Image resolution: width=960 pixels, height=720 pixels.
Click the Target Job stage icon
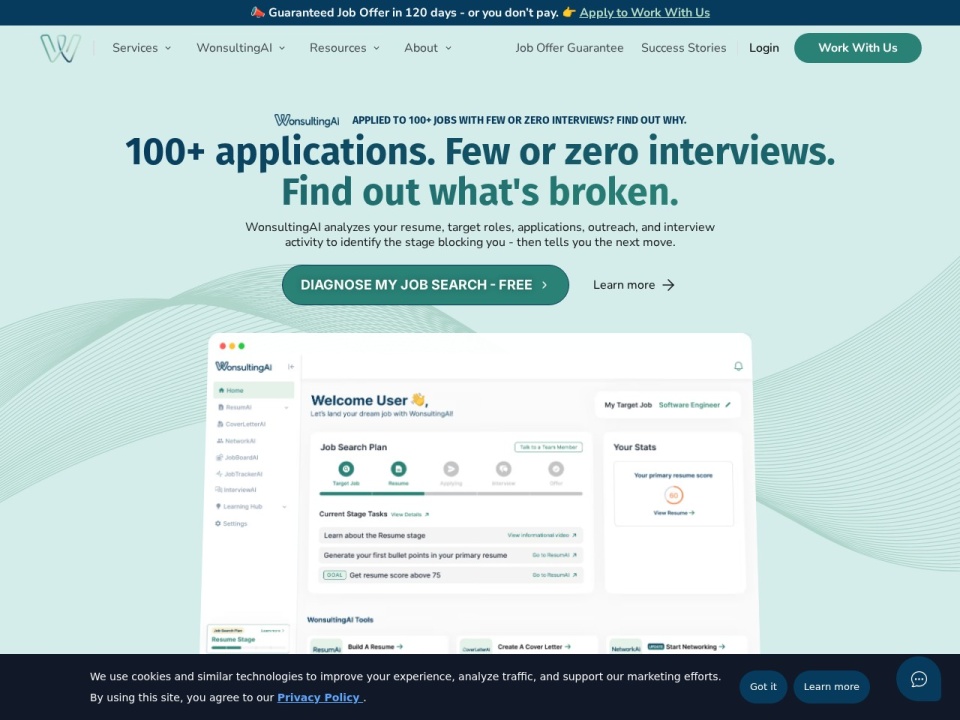346,469
